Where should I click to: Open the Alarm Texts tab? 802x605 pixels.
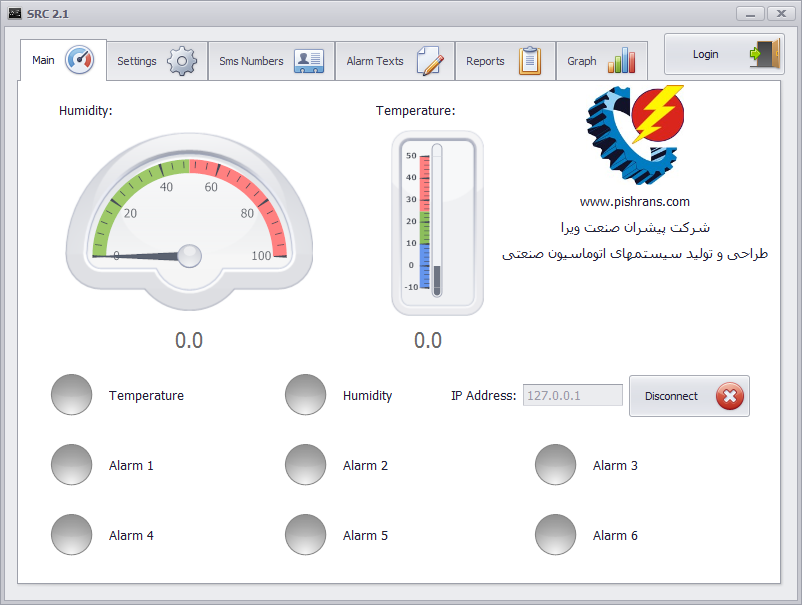coord(395,61)
